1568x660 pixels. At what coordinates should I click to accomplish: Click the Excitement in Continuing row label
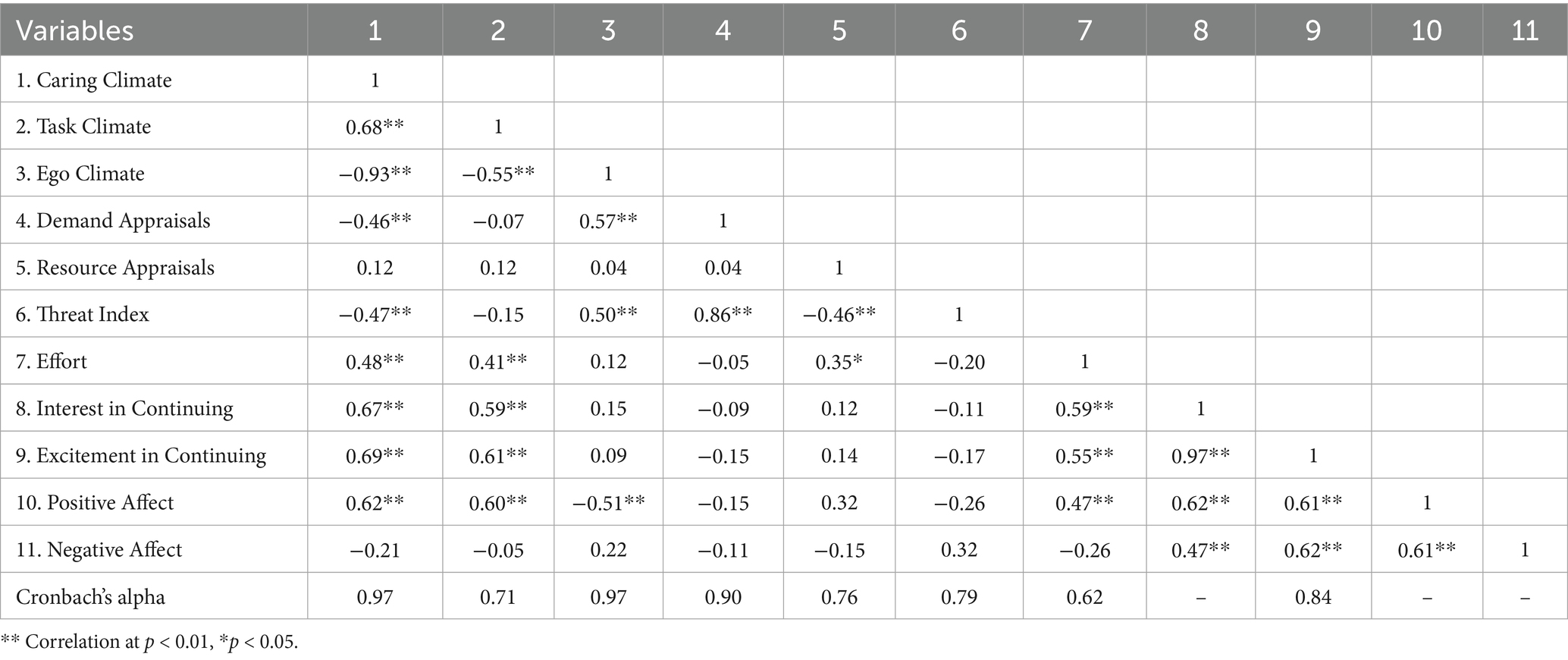point(141,455)
